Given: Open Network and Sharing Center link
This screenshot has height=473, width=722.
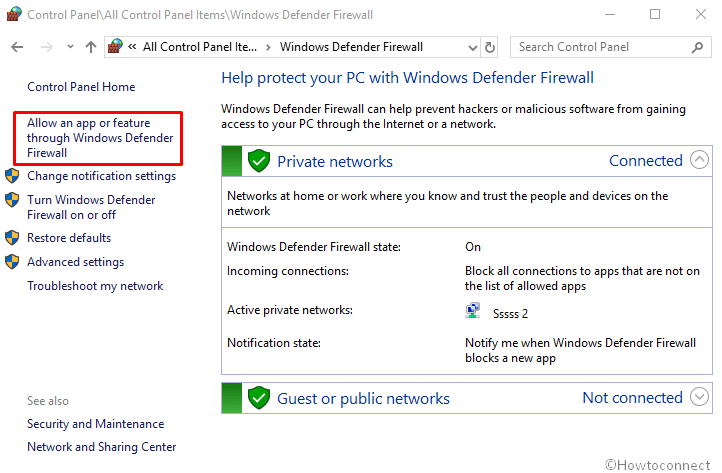Looking at the screenshot, I should (x=101, y=447).
